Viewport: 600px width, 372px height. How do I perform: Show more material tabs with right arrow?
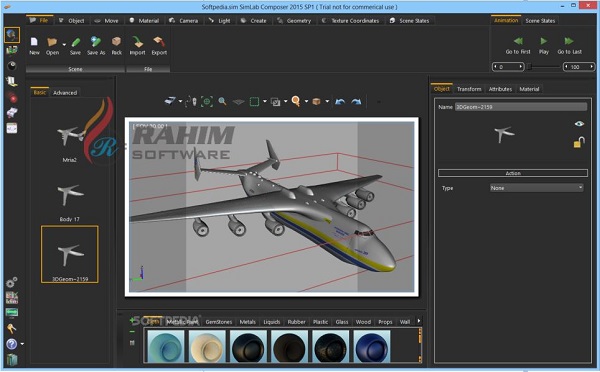(419, 321)
